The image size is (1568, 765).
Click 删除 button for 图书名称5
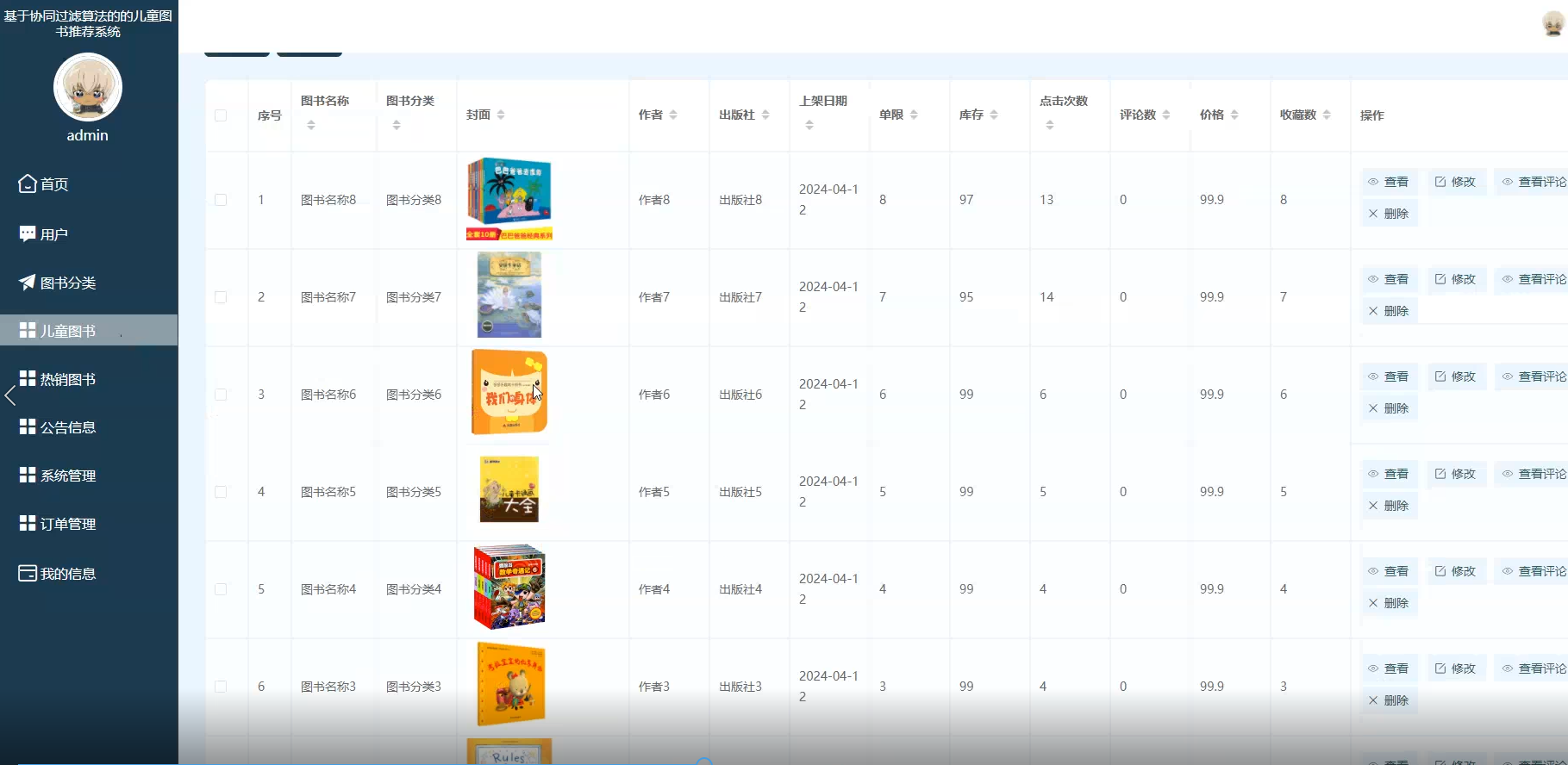point(1389,506)
